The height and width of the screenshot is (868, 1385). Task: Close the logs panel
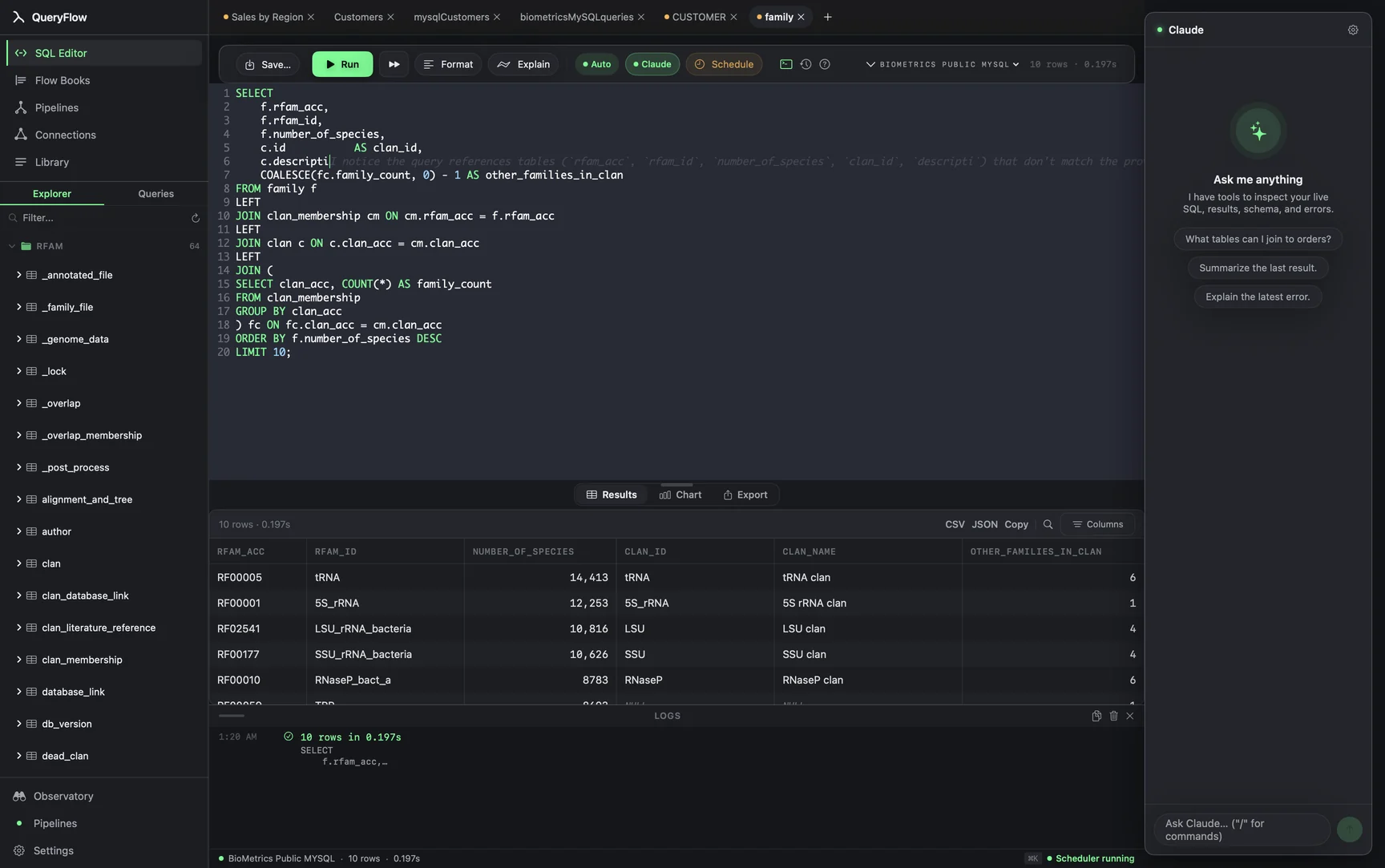pos(1130,716)
